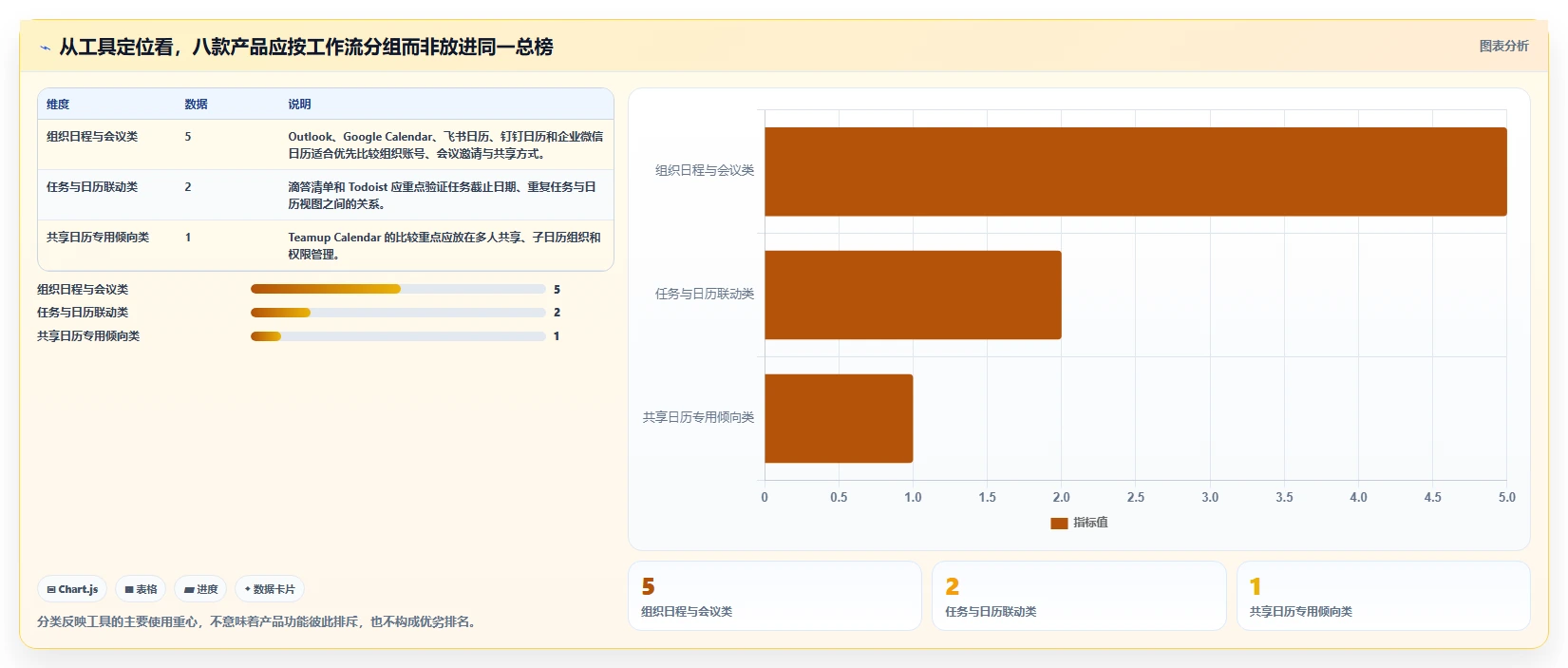Click the x-axis tick 2.5
The width and height of the screenshot is (1568, 668).
[1136, 498]
